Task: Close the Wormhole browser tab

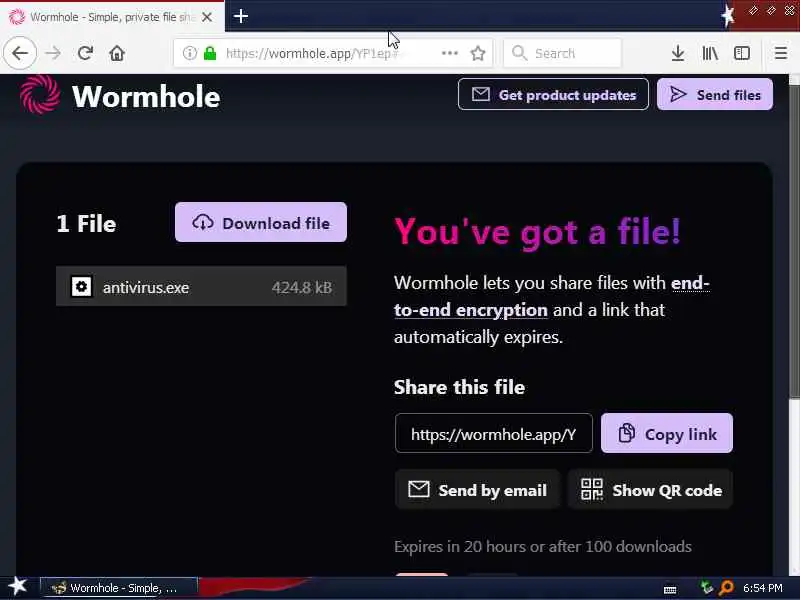Action: 207,17
